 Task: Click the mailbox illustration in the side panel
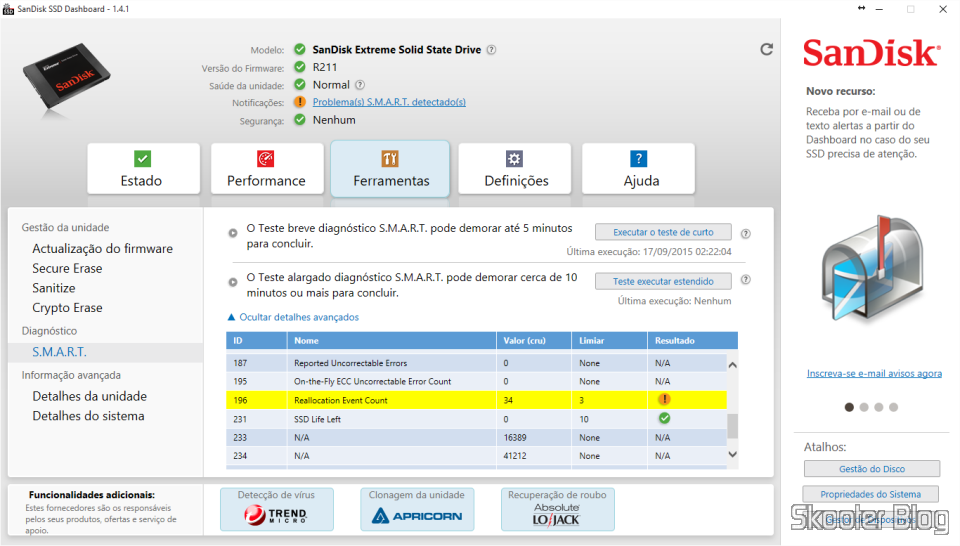[x=872, y=270]
